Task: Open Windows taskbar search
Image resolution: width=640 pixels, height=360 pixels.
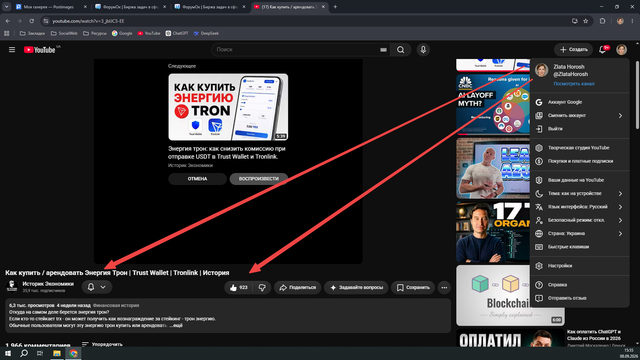Action: pyautogui.click(x=24, y=353)
